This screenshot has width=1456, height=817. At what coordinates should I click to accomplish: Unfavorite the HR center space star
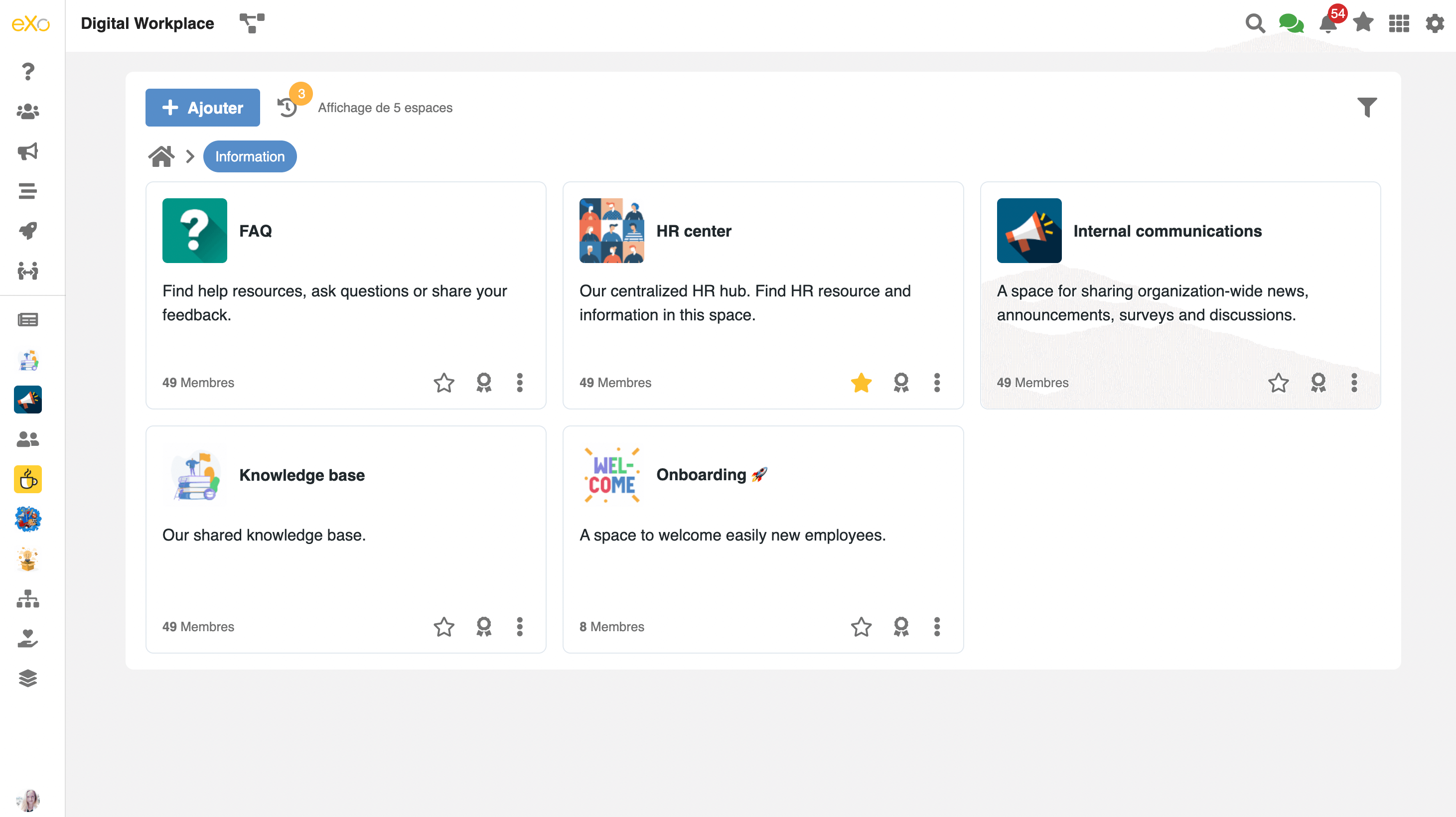tap(861, 383)
